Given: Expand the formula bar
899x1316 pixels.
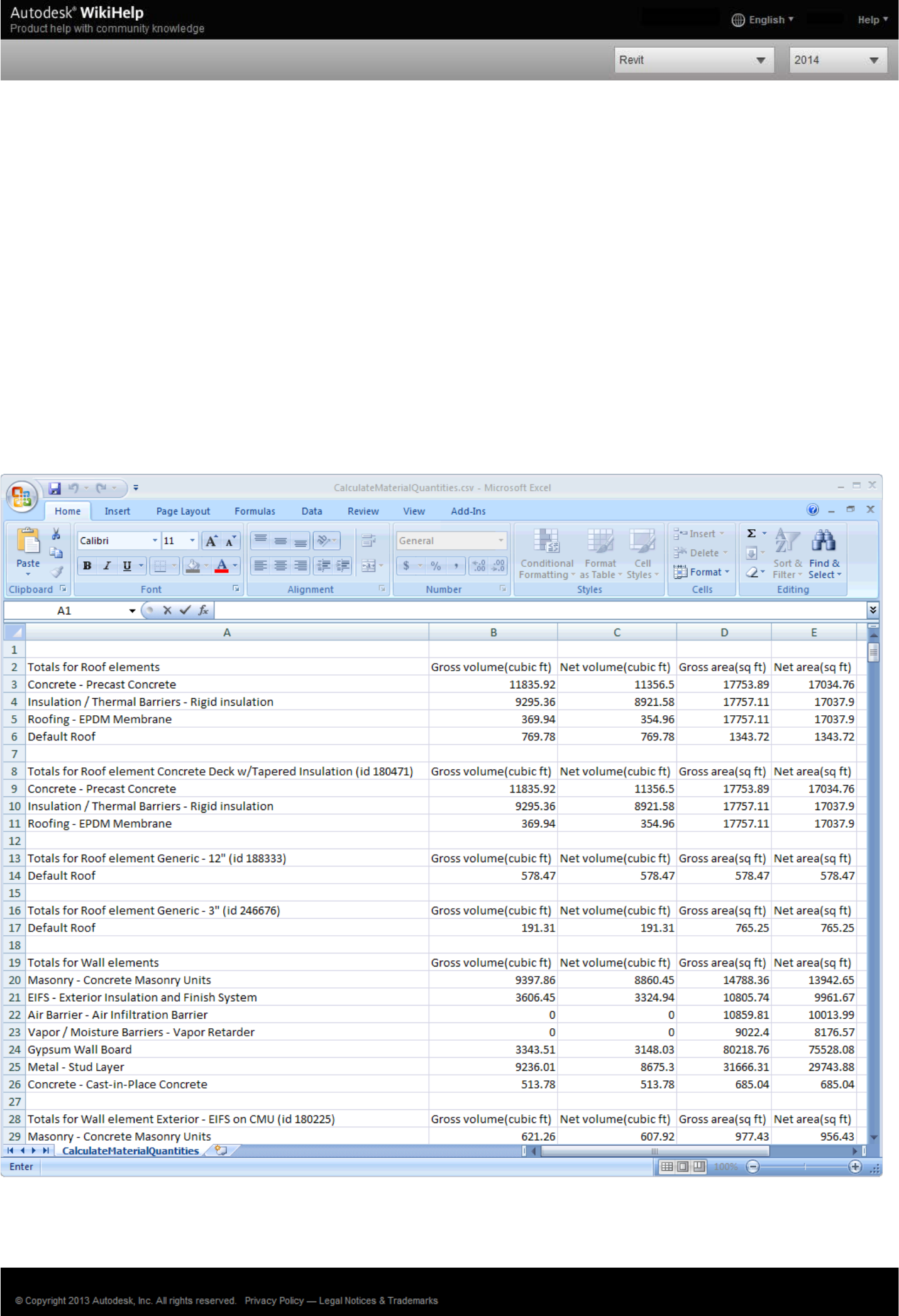Looking at the screenshot, I should click(x=873, y=610).
